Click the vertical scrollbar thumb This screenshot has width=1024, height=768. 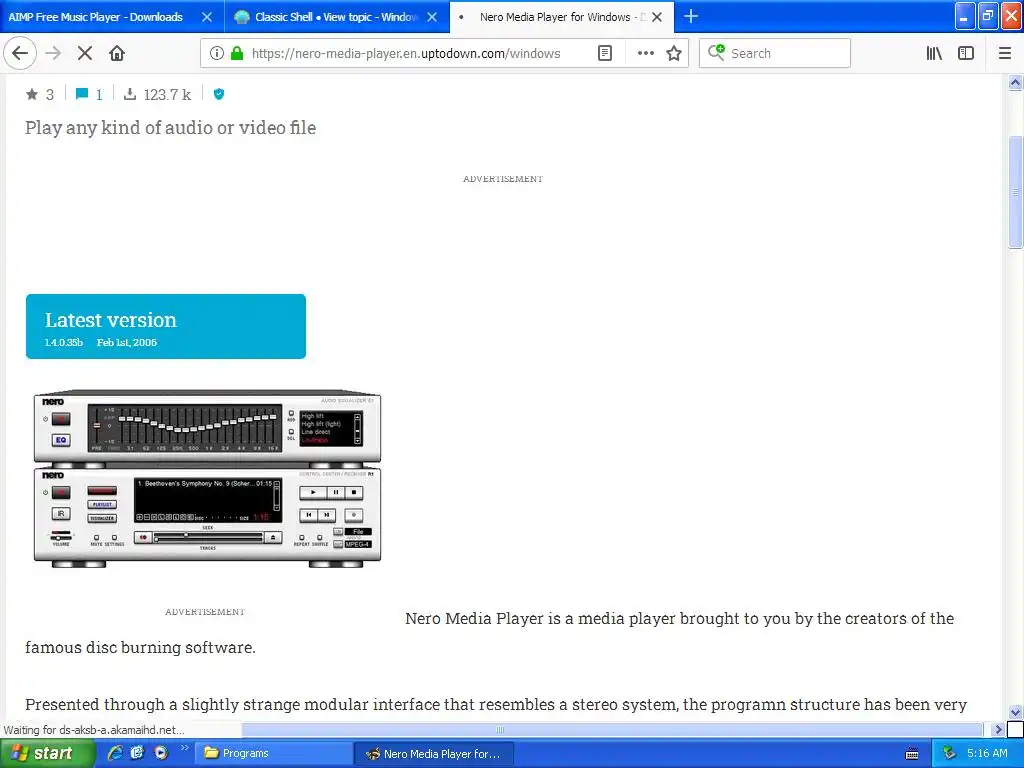(x=1015, y=192)
